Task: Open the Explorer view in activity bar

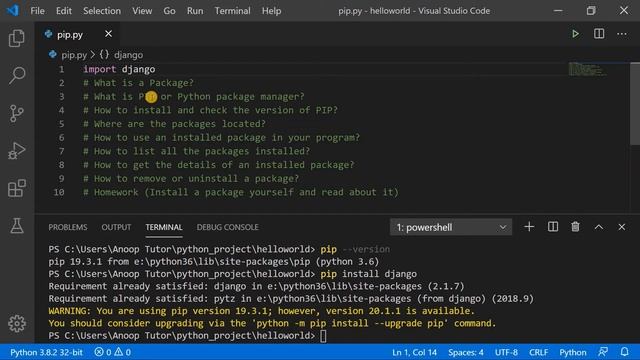Action: (17, 38)
